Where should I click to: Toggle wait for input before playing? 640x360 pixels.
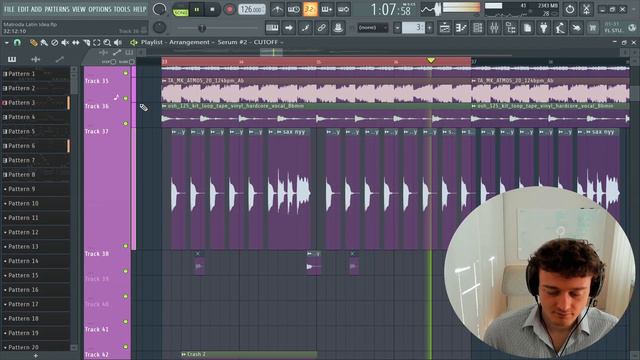293,9
